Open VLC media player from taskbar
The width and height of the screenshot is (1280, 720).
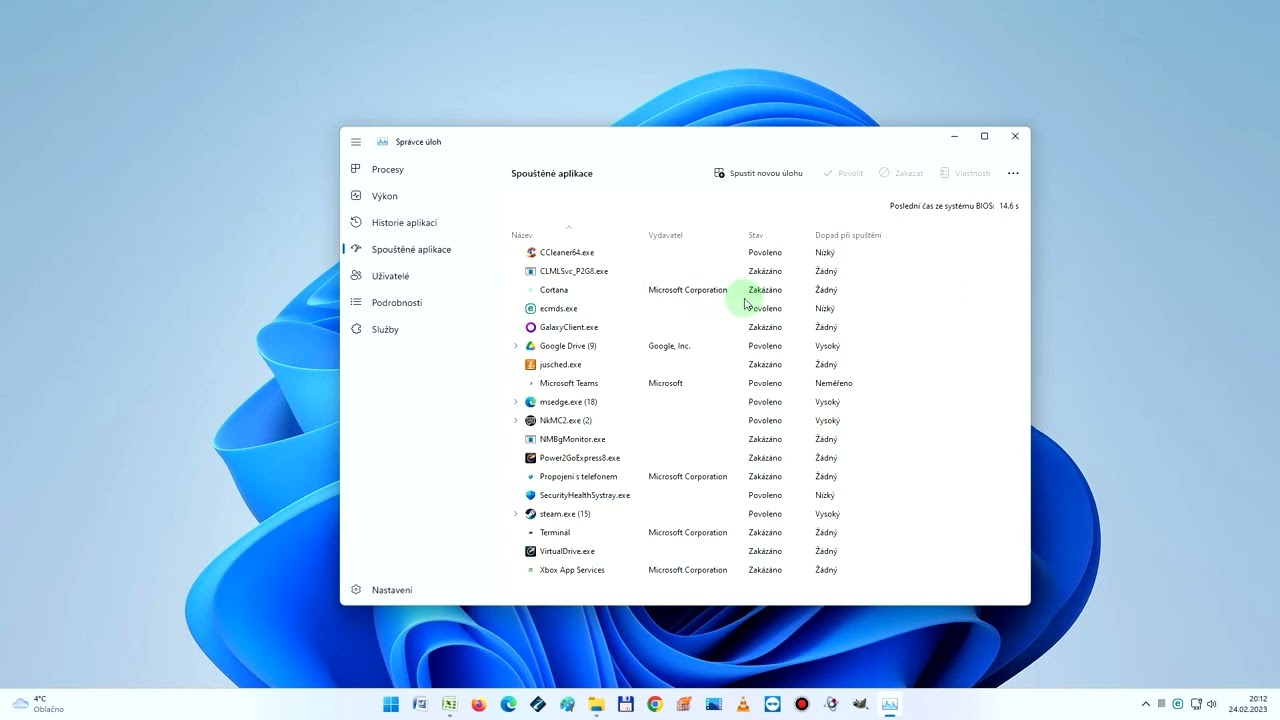[x=743, y=704]
